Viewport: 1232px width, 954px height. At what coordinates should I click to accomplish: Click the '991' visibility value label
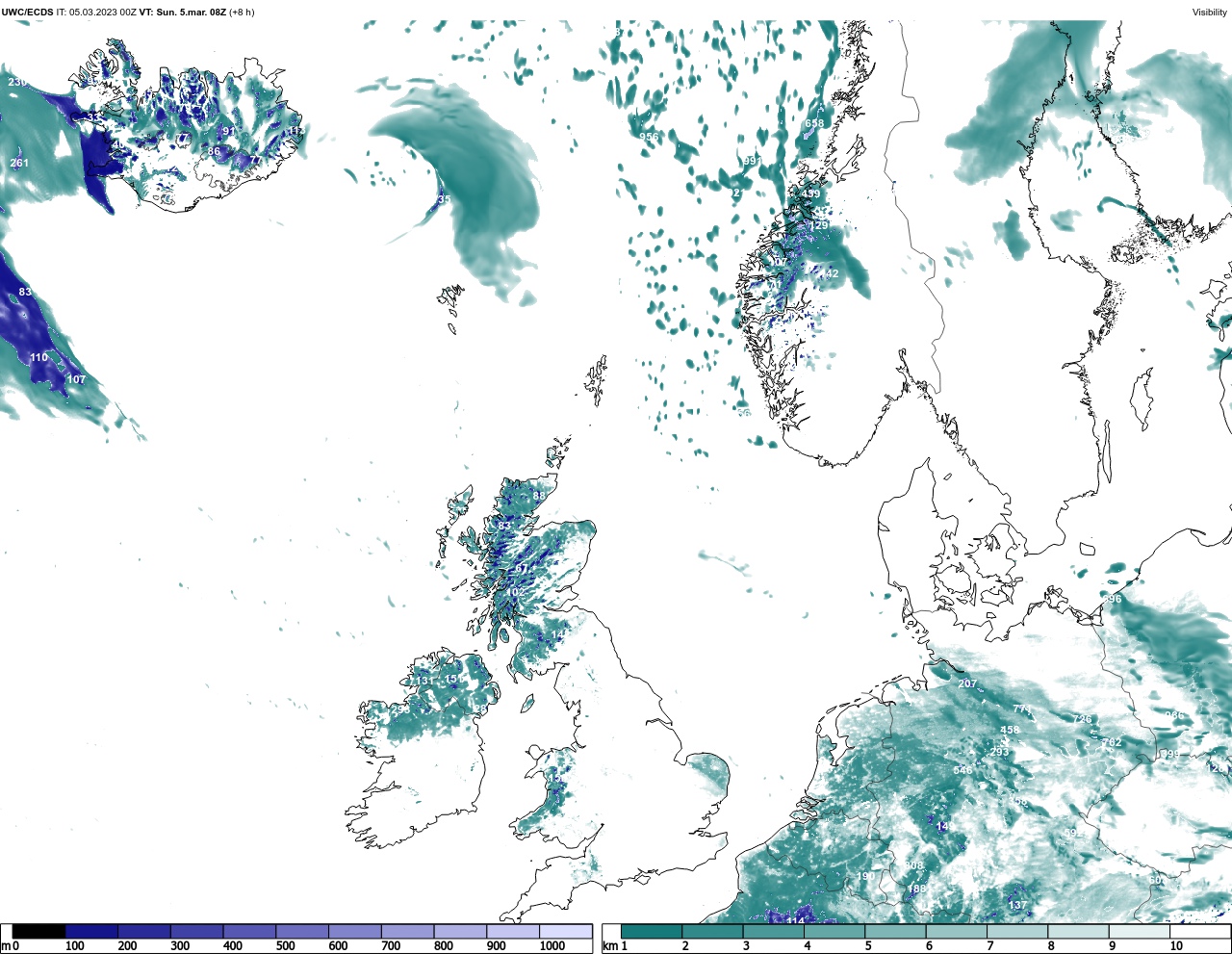pyautogui.click(x=753, y=162)
